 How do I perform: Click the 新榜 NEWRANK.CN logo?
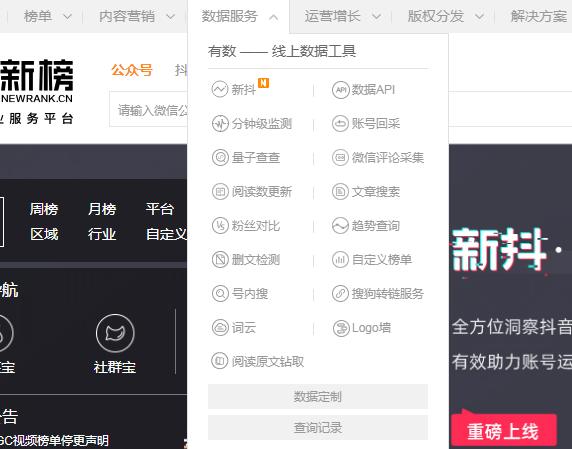click(x=37, y=81)
